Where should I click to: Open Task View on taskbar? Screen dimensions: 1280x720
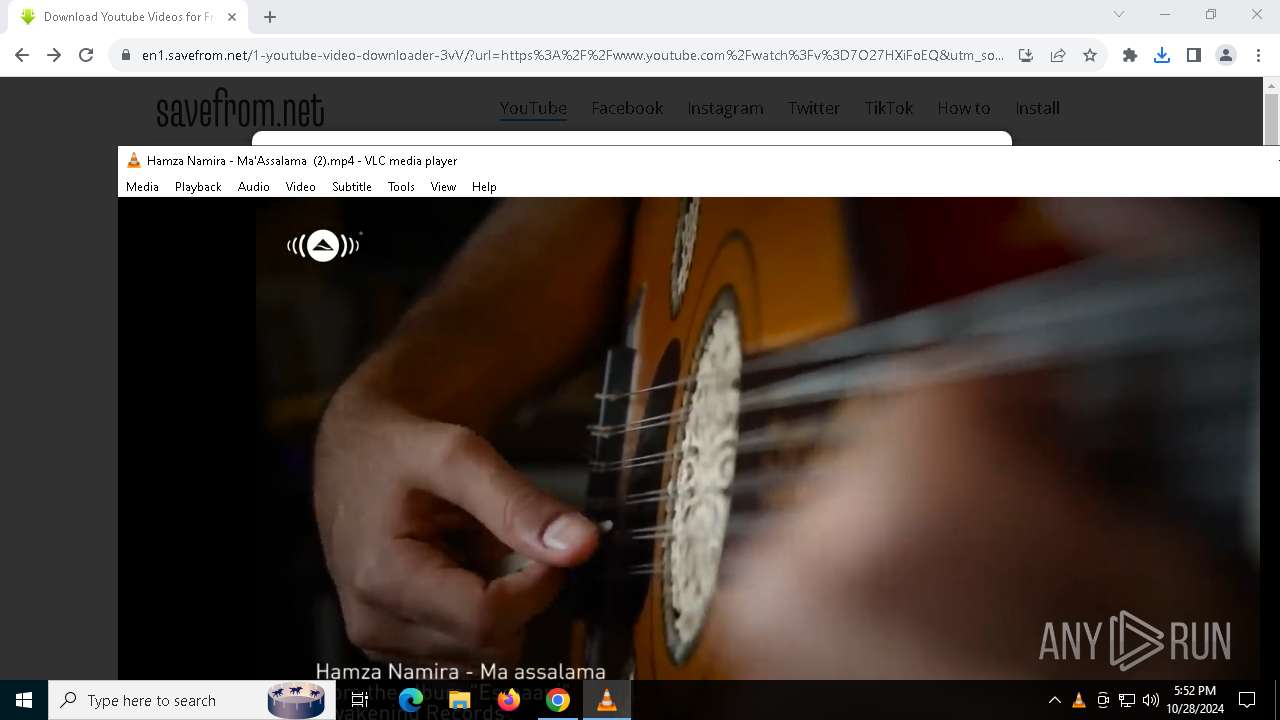pos(359,700)
